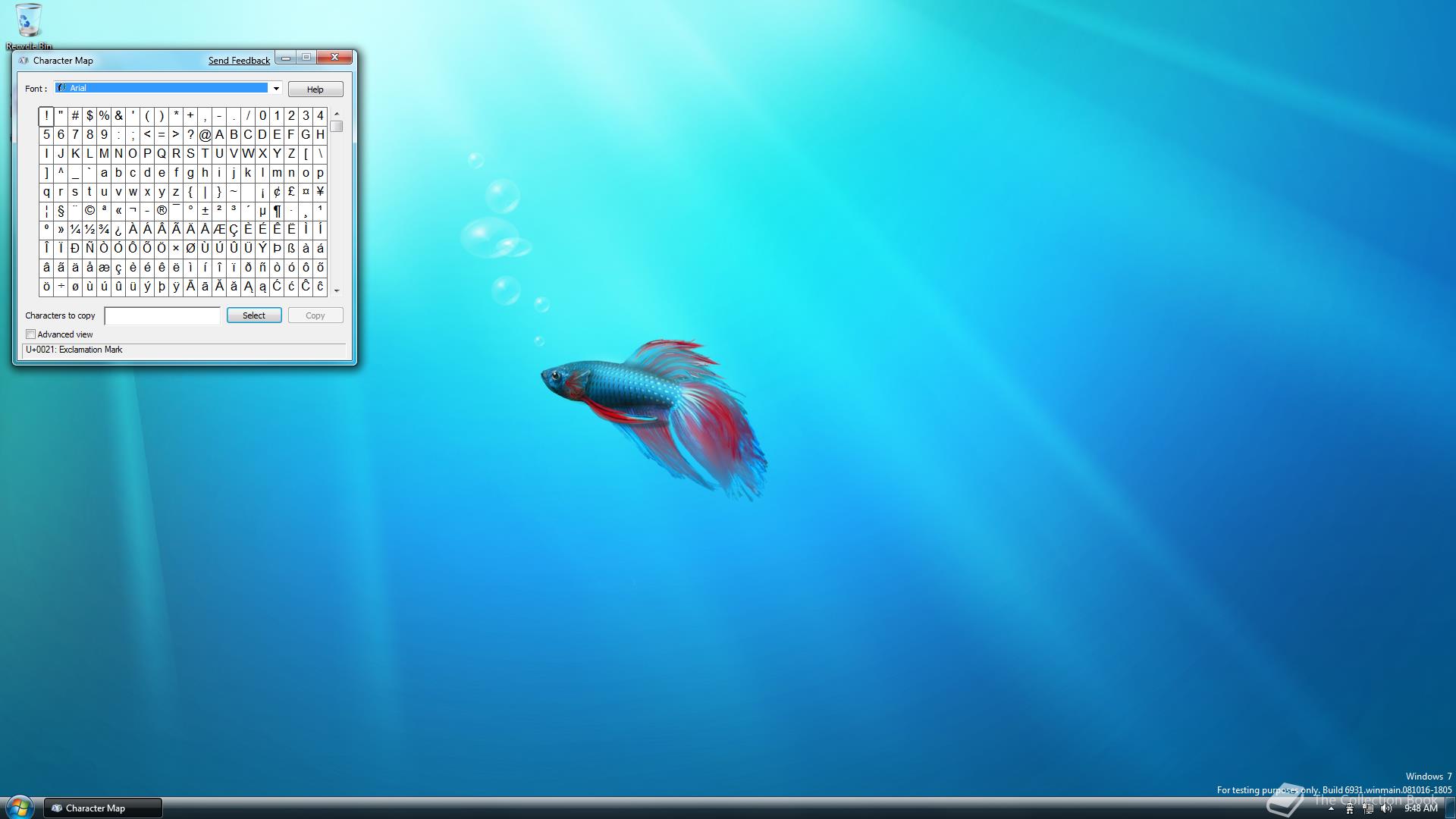This screenshot has width=1456, height=819.
Task: Select the { left curly brace
Action: 190,192
